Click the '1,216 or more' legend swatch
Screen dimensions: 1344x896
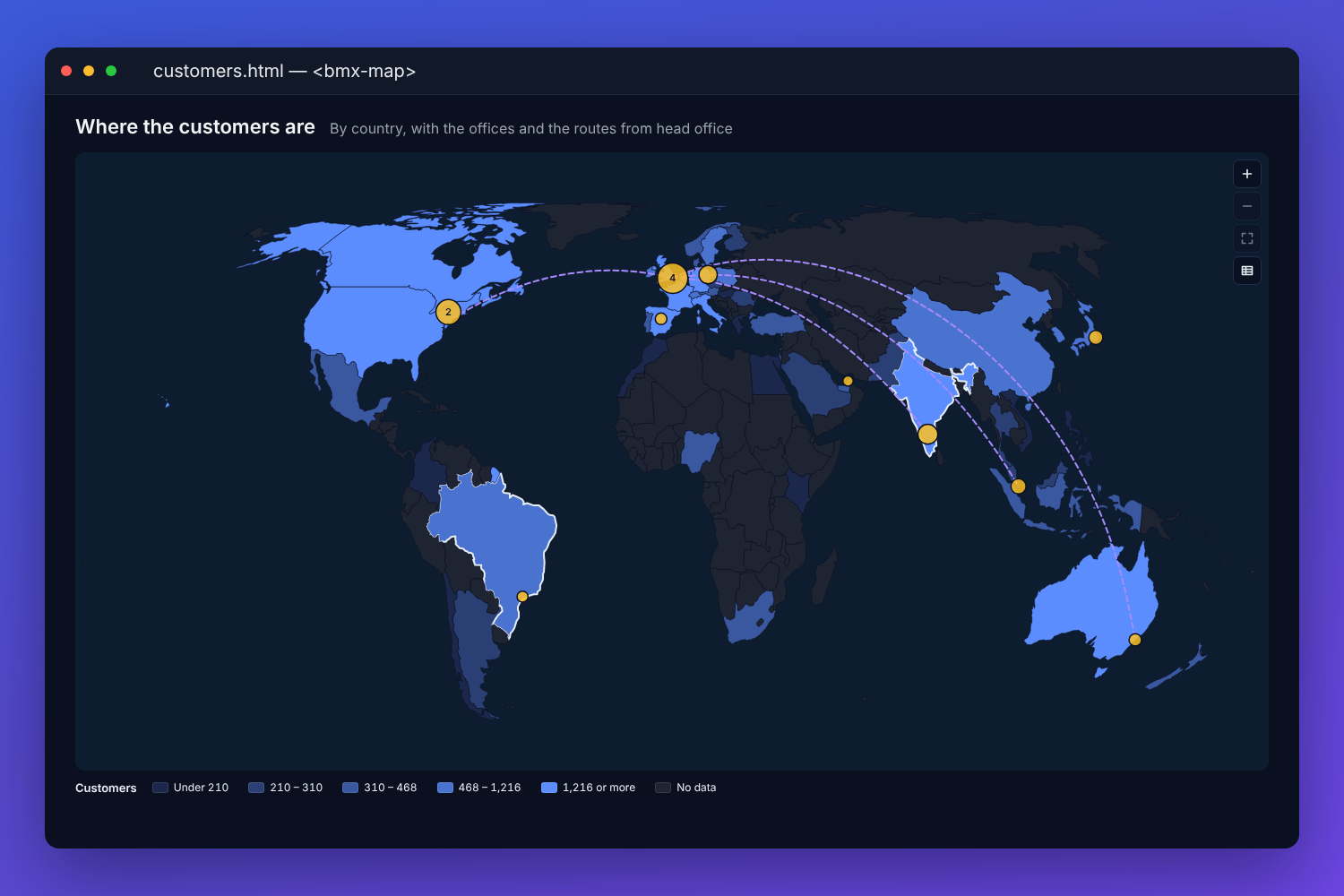(x=549, y=788)
